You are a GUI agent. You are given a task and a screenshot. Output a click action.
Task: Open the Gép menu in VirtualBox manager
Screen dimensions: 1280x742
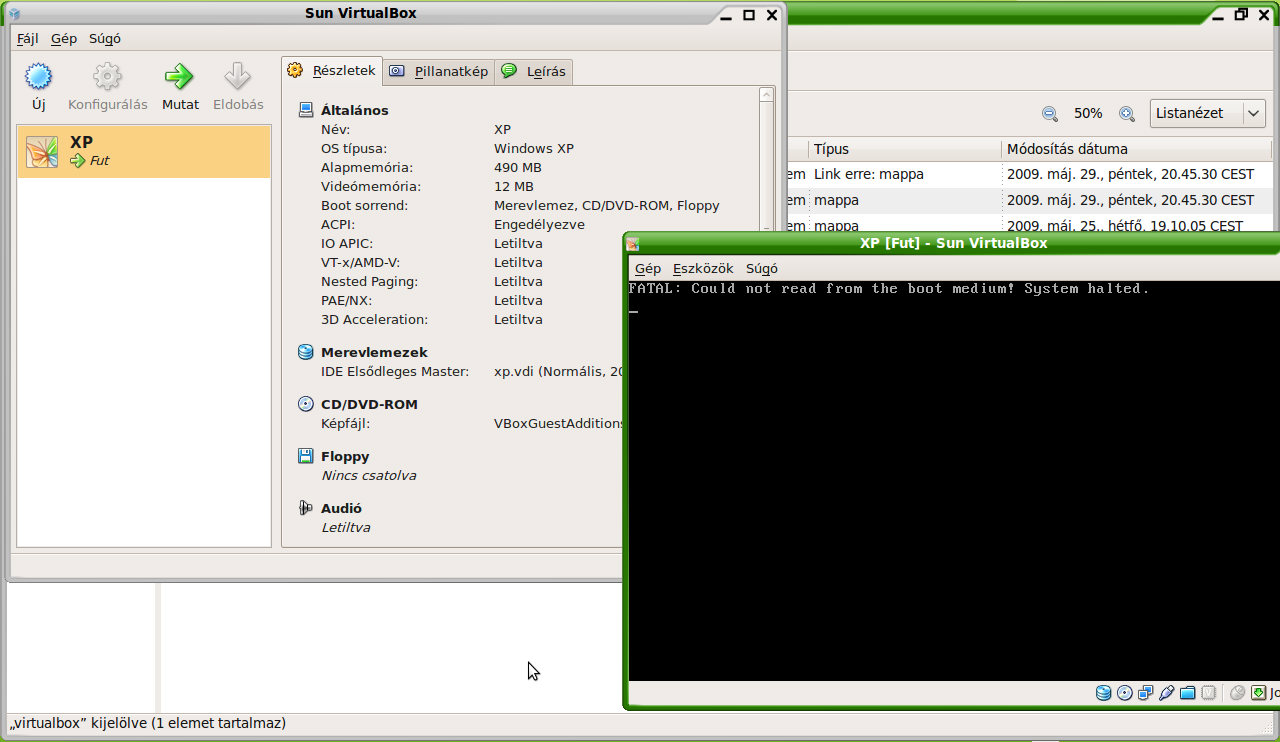coord(64,39)
